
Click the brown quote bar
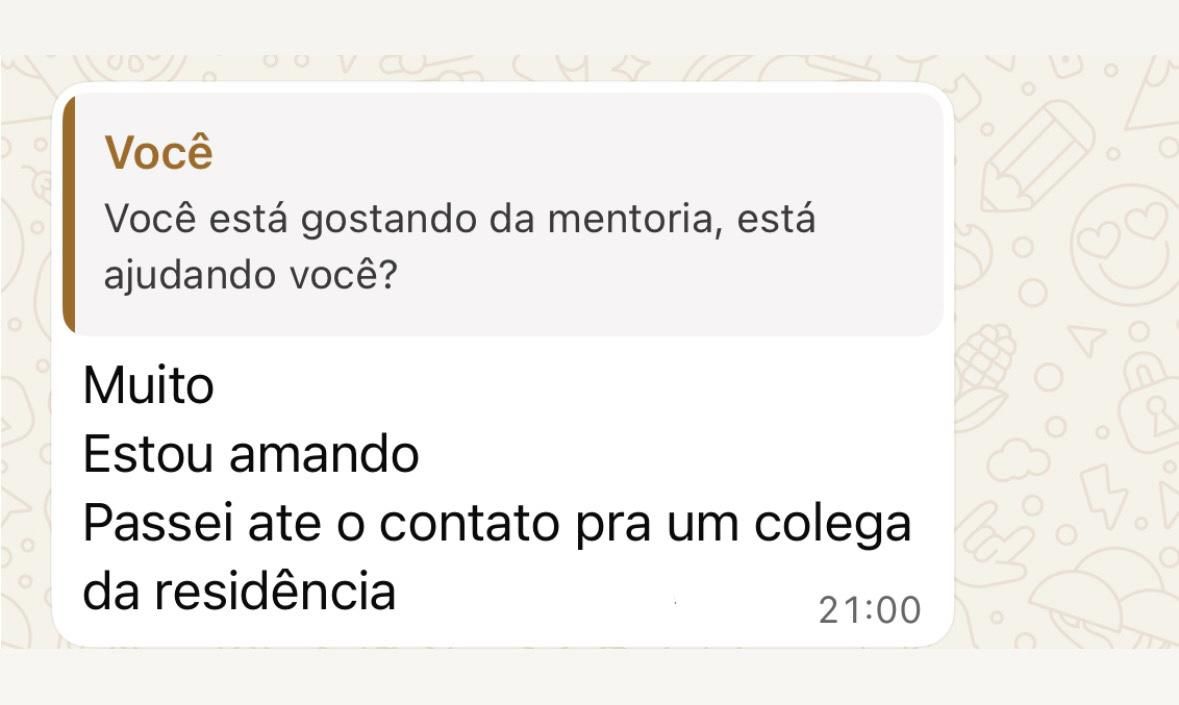tap(68, 215)
